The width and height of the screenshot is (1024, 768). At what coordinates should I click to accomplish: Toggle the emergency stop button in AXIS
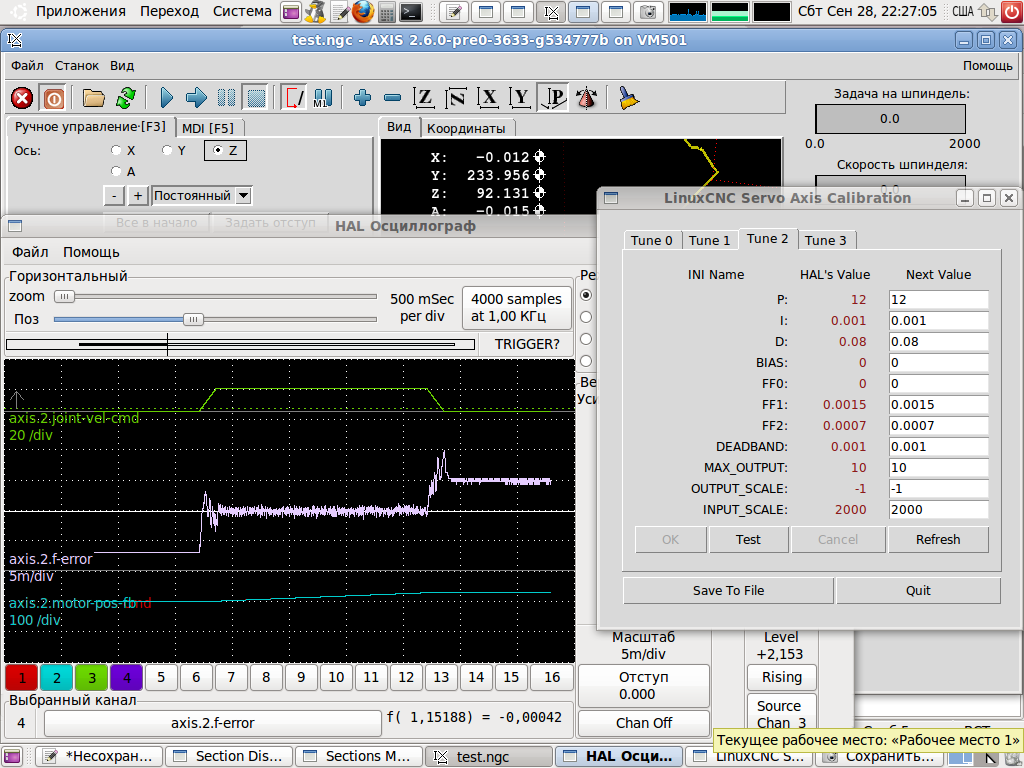pos(22,98)
